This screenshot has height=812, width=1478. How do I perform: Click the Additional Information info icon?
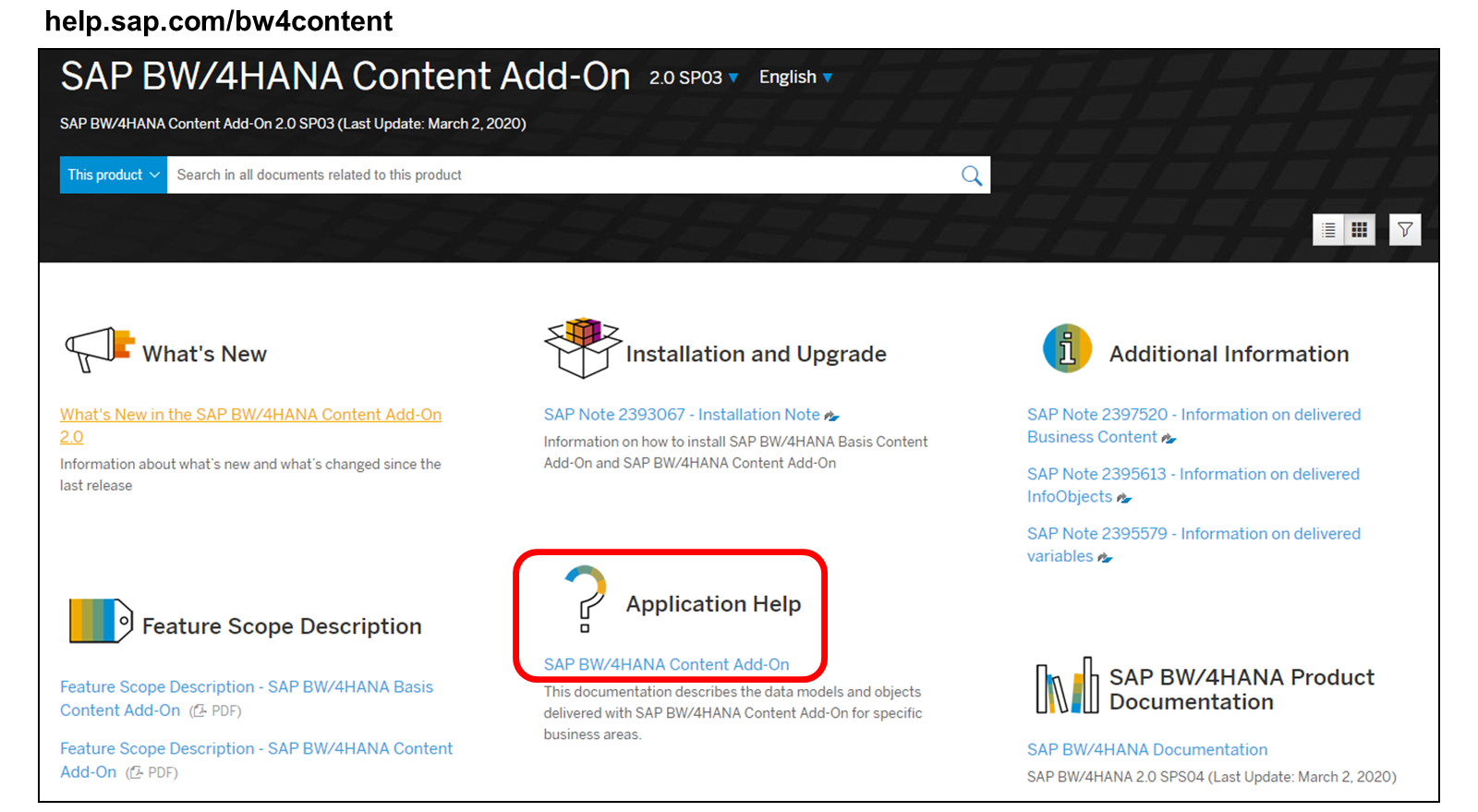1067,348
